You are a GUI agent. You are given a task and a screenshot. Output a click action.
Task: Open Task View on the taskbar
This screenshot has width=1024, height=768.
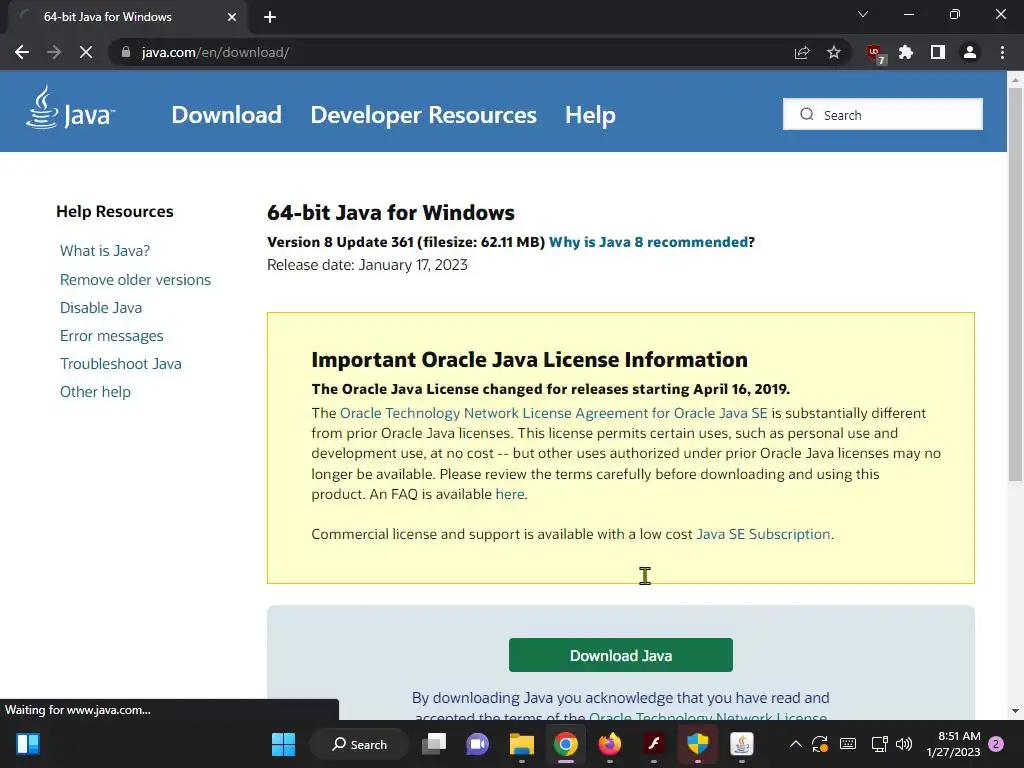pyautogui.click(x=434, y=744)
